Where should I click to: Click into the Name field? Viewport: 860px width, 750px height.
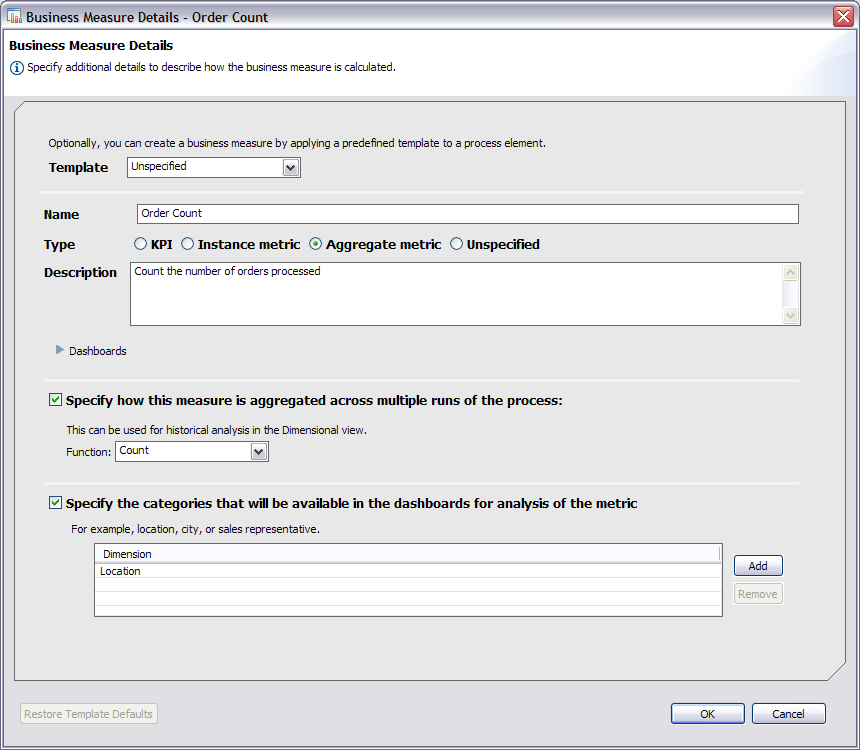tap(467, 213)
